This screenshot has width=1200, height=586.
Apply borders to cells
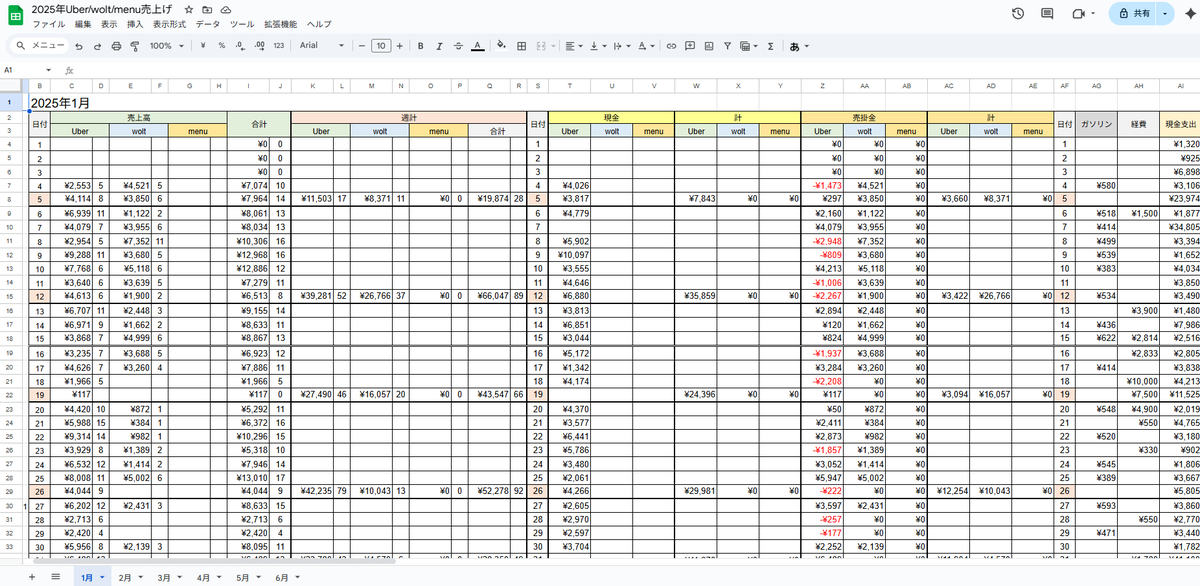point(520,46)
